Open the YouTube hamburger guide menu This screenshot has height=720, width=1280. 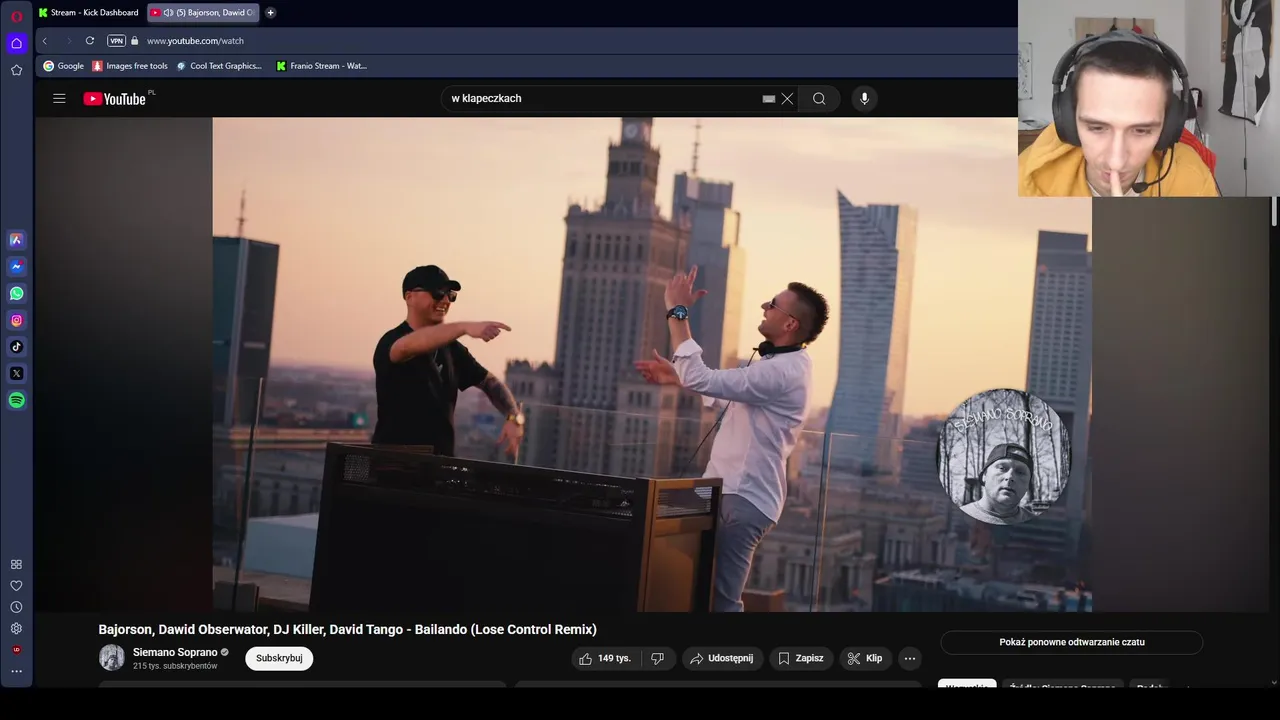(x=59, y=98)
